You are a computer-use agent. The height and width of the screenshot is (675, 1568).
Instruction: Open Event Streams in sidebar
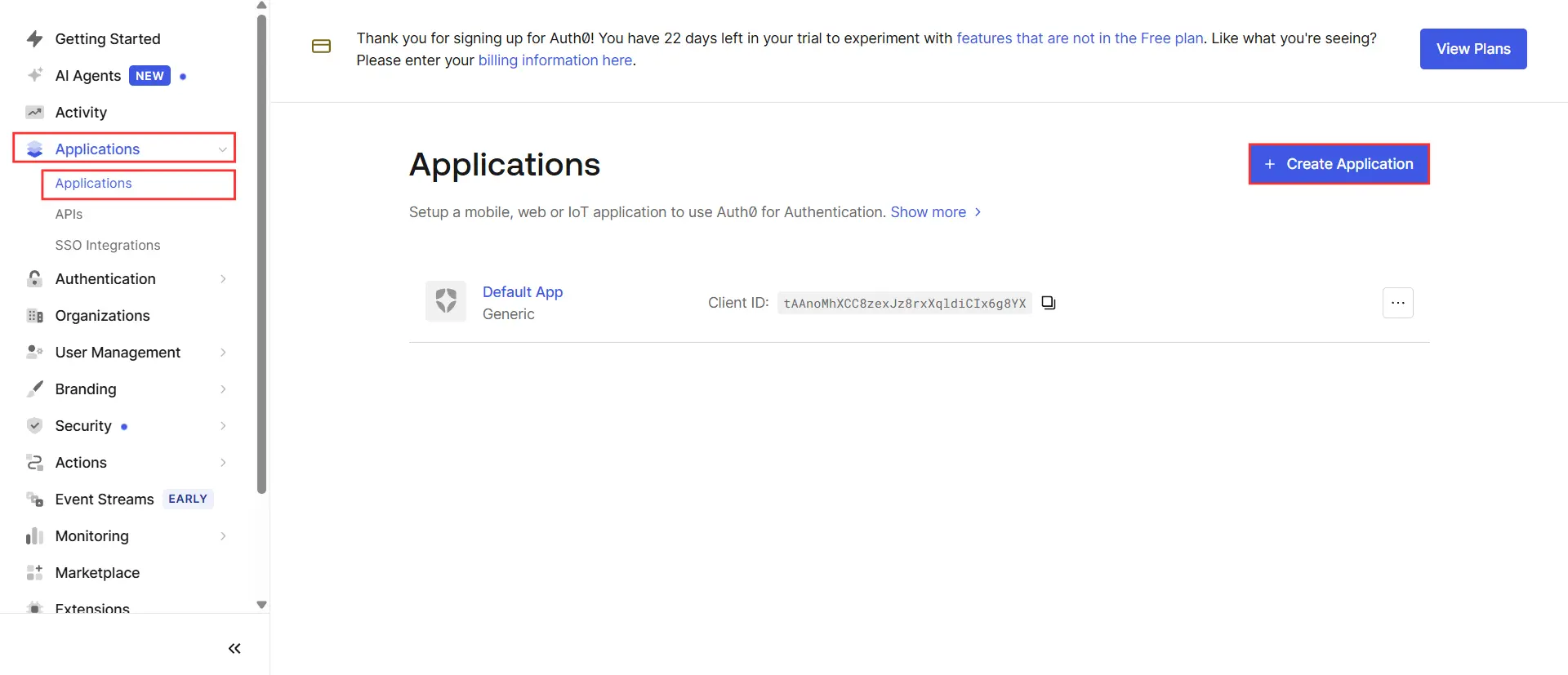pos(105,499)
